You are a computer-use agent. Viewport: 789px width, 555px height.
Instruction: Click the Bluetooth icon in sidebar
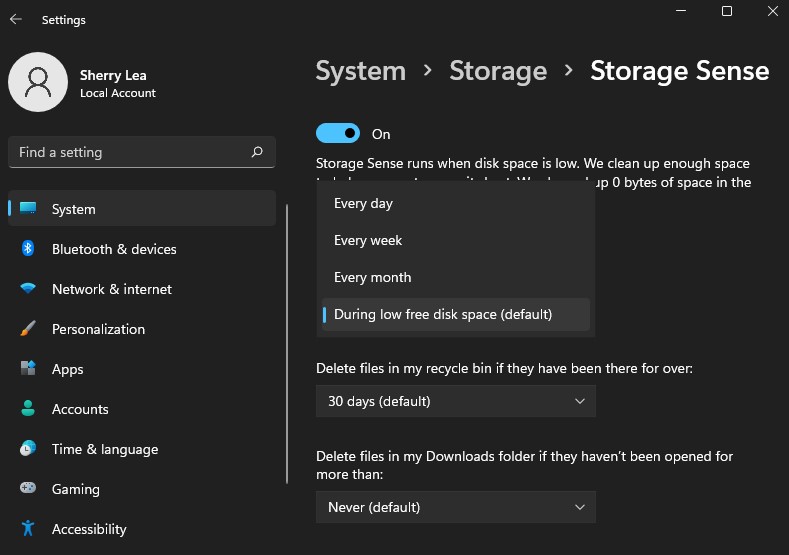pyautogui.click(x=28, y=248)
